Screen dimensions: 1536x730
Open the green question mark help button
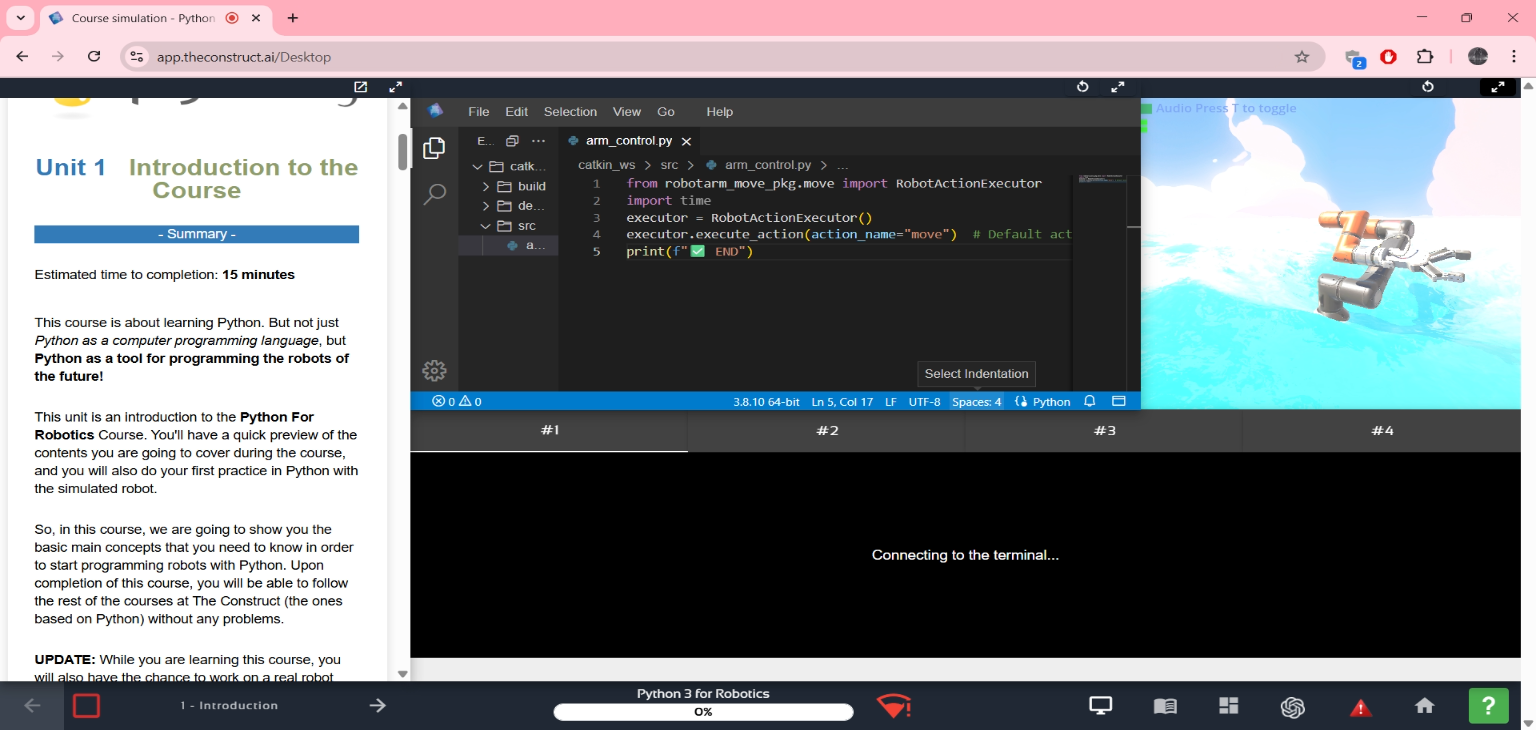1488,706
